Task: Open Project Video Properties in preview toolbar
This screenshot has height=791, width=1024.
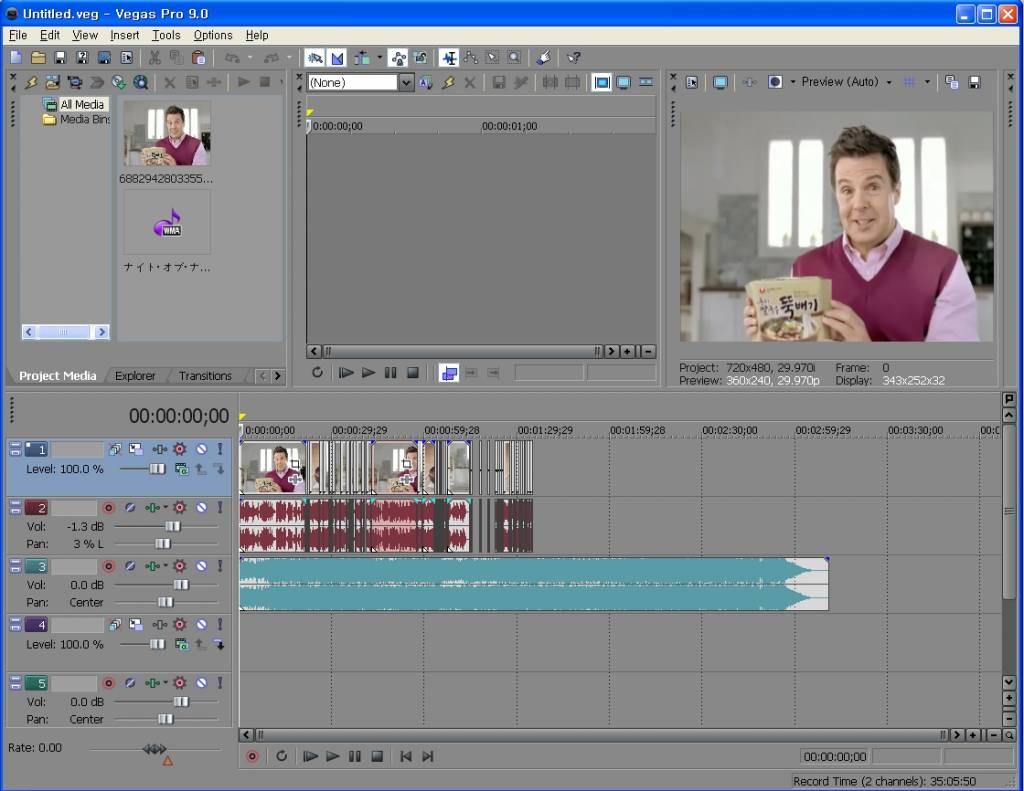Action: (x=692, y=82)
